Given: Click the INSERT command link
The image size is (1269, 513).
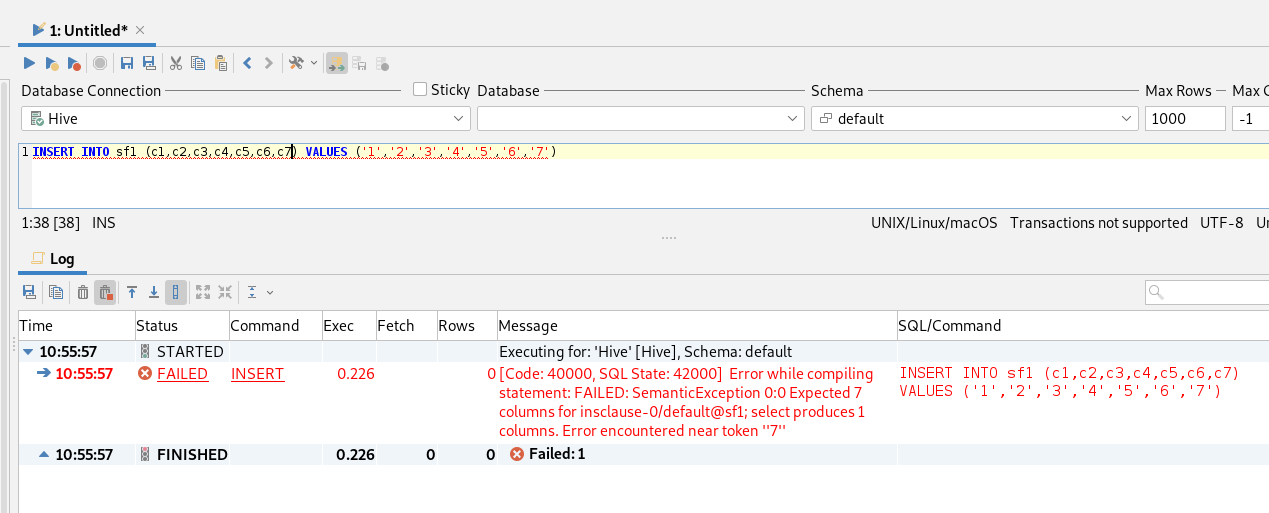Looking at the screenshot, I should (x=257, y=374).
